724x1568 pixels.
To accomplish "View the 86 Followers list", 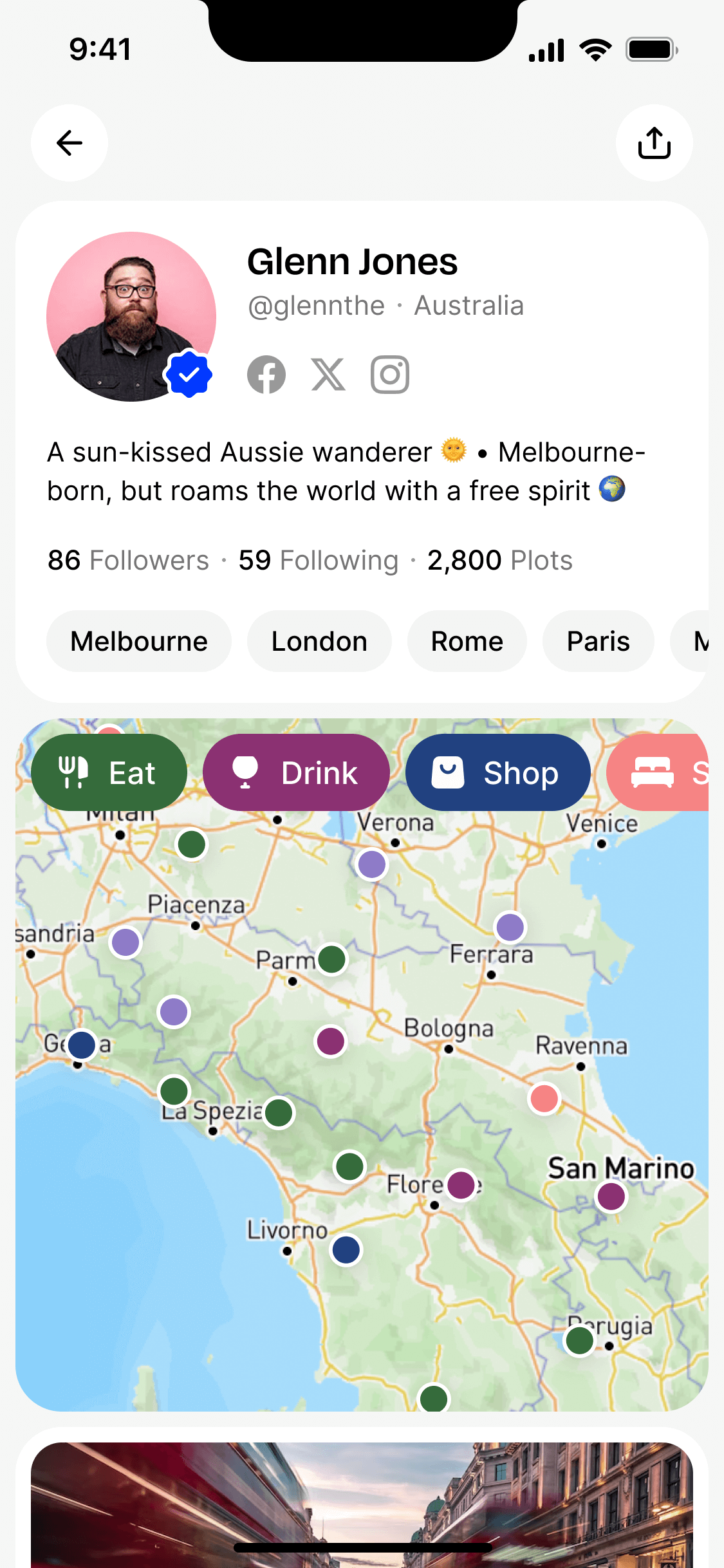I will [x=128, y=560].
